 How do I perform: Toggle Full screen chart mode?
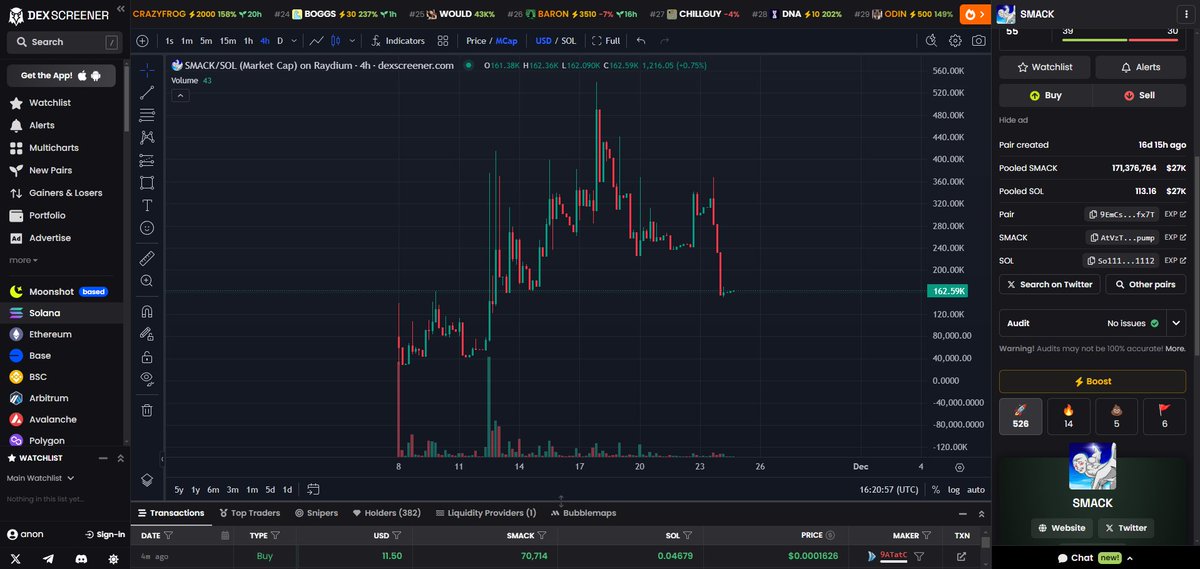point(606,41)
